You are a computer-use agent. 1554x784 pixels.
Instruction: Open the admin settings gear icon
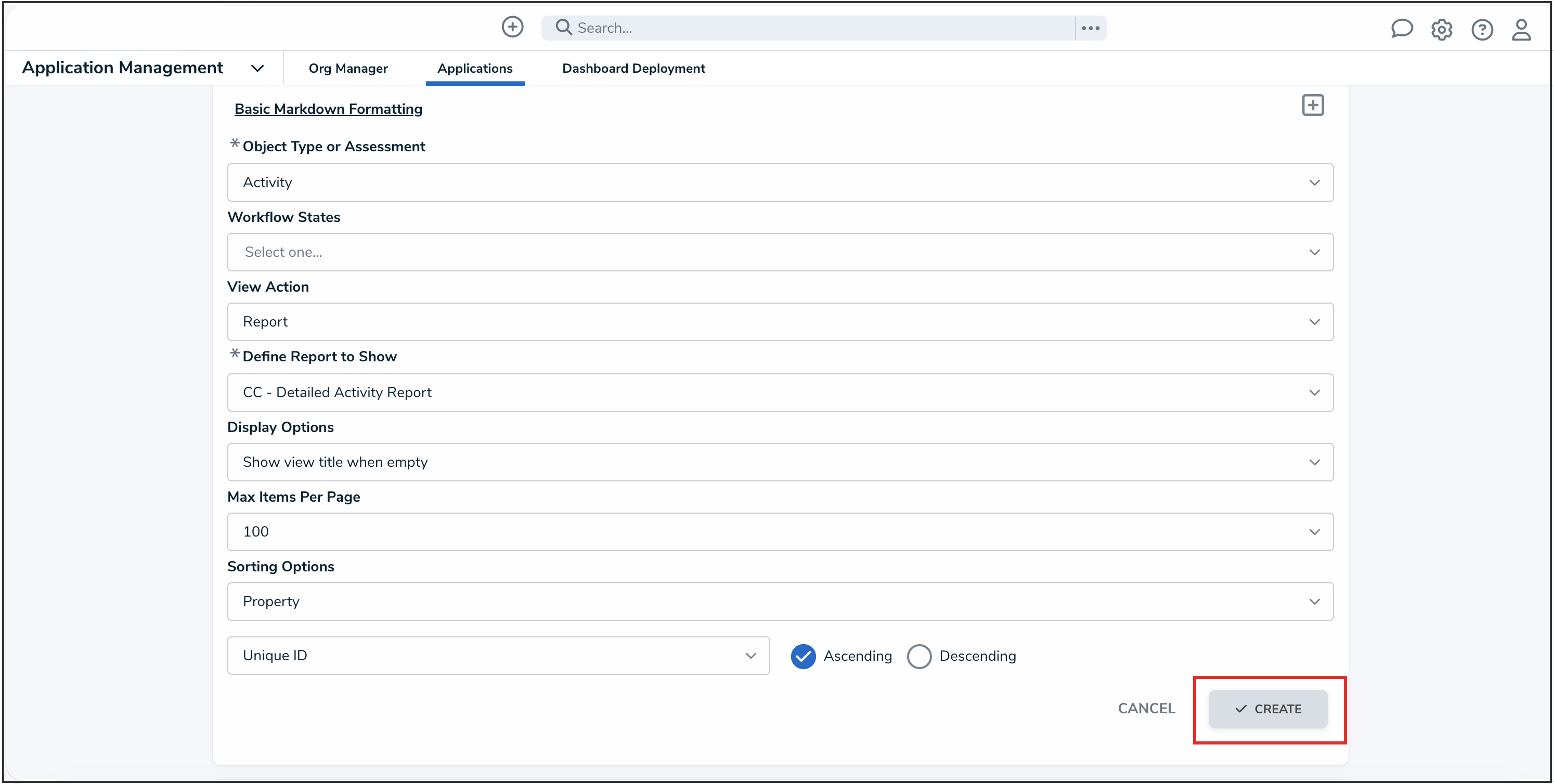(x=1441, y=29)
